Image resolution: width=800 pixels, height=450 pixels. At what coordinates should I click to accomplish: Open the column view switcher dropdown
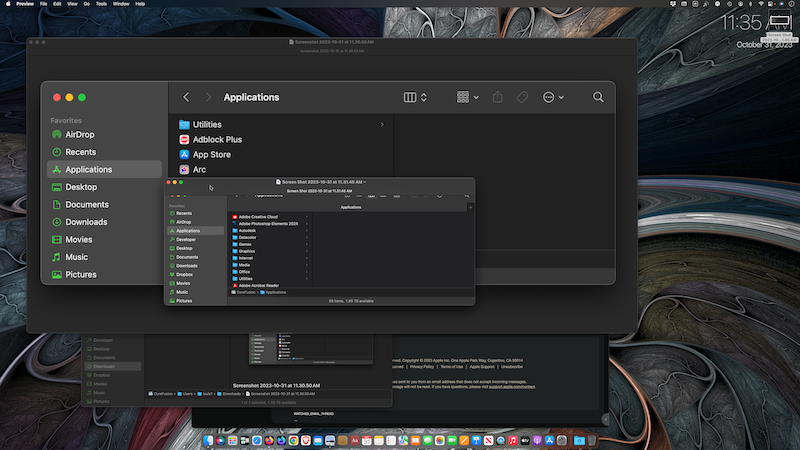click(x=415, y=97)
